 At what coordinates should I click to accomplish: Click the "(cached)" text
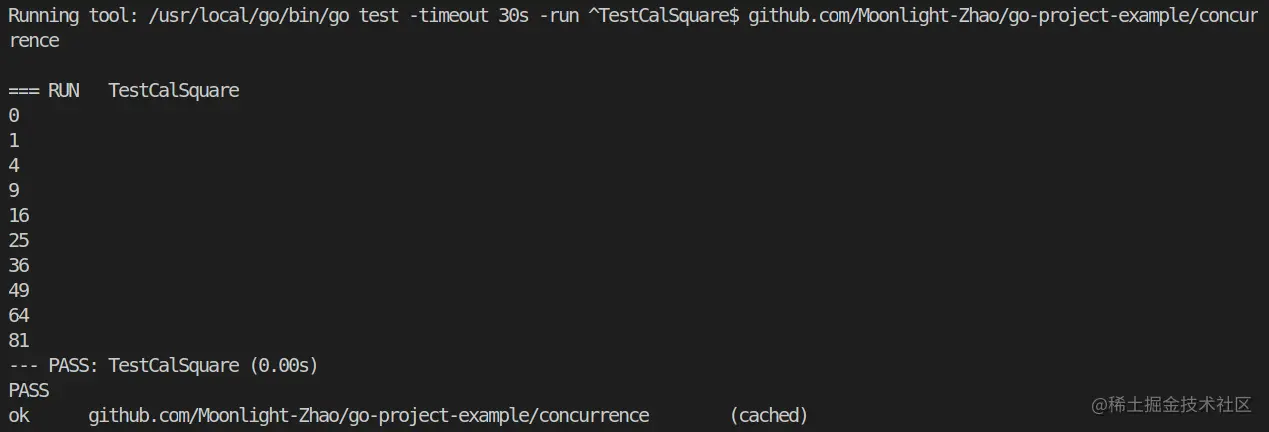coord(768,415)
